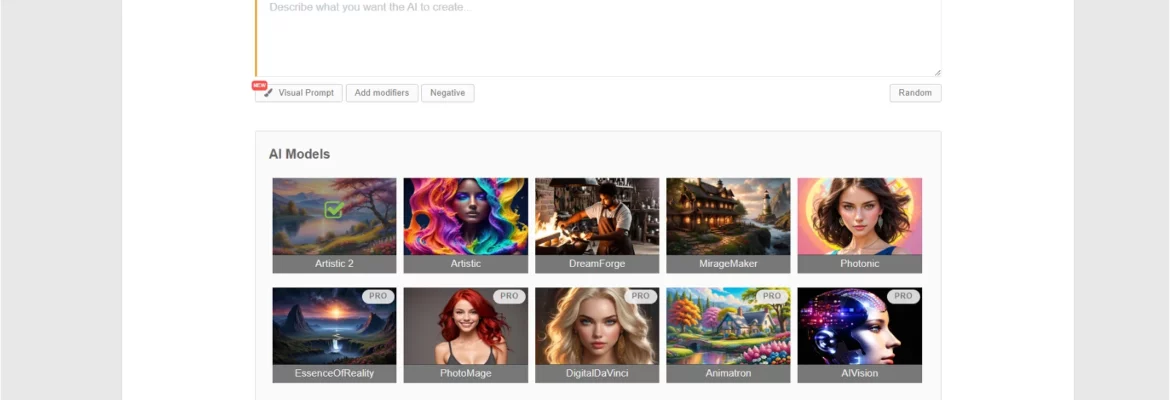Focus the prompt description text area
The width and height of the screenshot is (1170, 400).
(598, 35)
